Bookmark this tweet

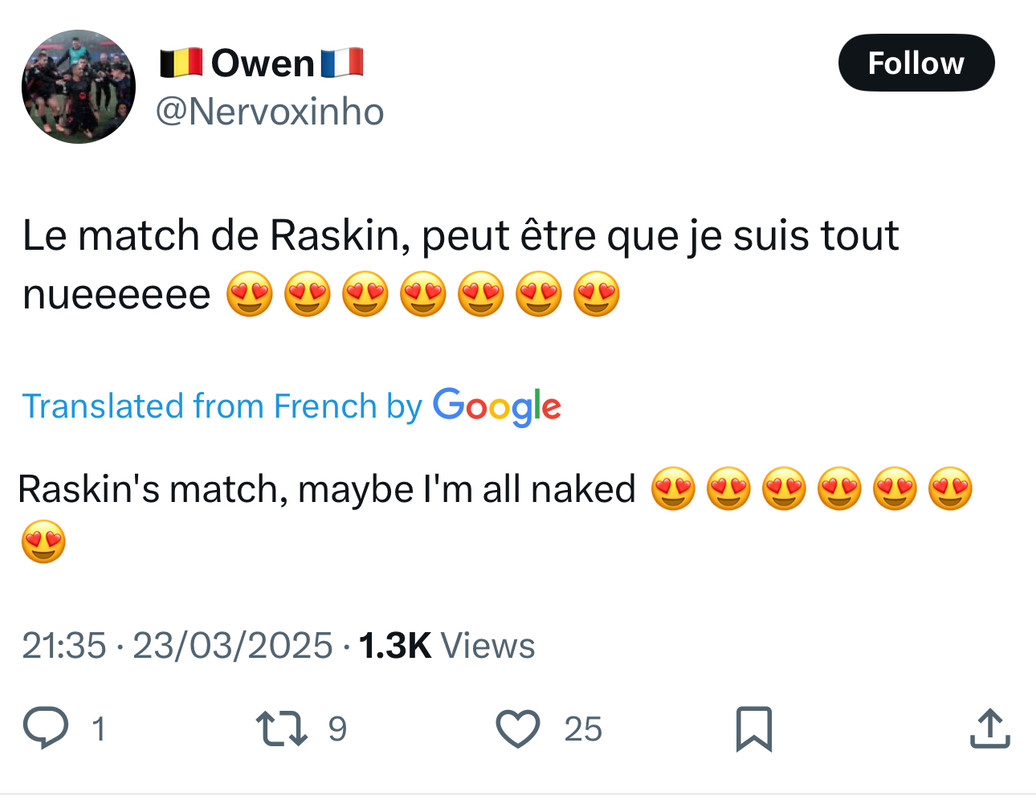(x=754, y=729)
